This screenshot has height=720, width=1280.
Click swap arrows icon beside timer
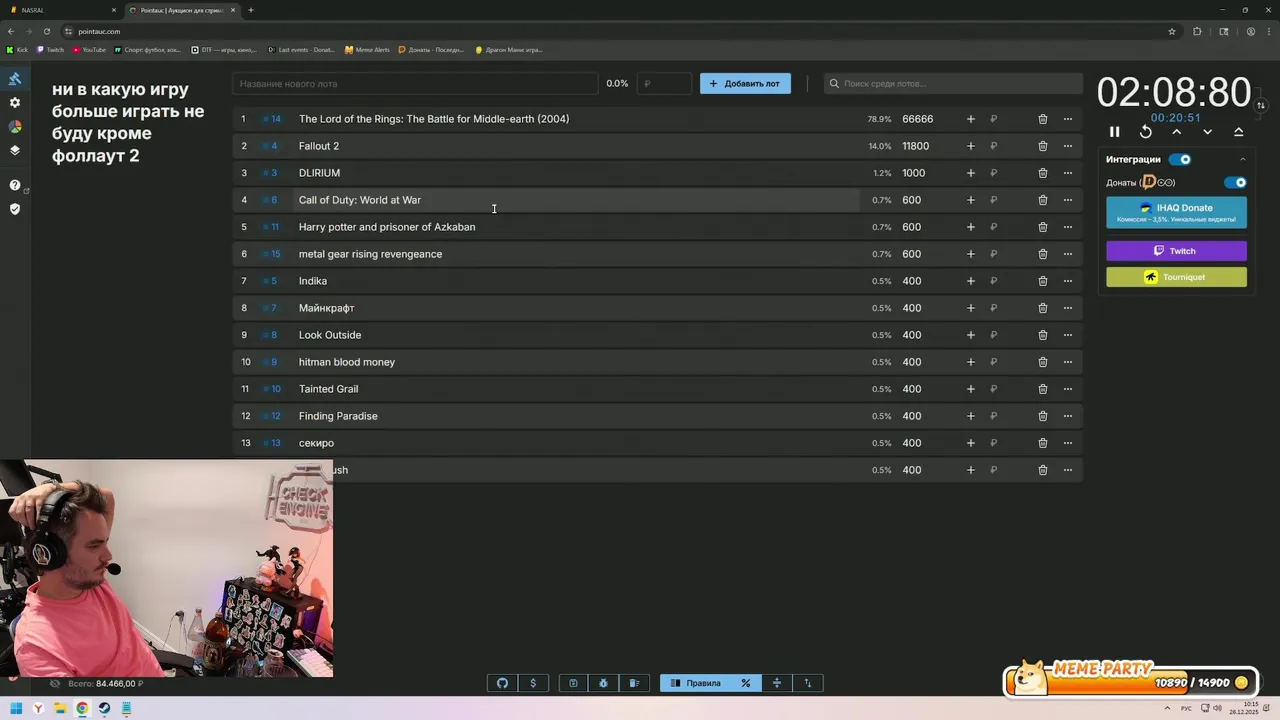tap(1261, 105)
